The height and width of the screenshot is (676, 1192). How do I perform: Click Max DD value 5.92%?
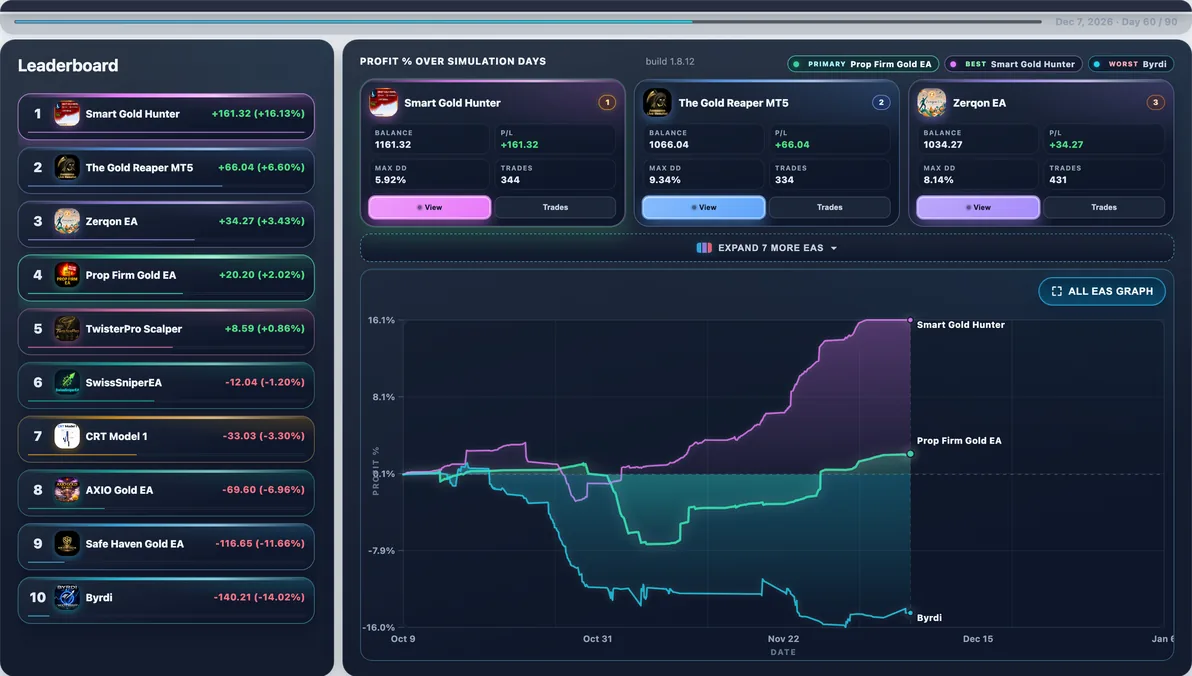coord(390,180)
